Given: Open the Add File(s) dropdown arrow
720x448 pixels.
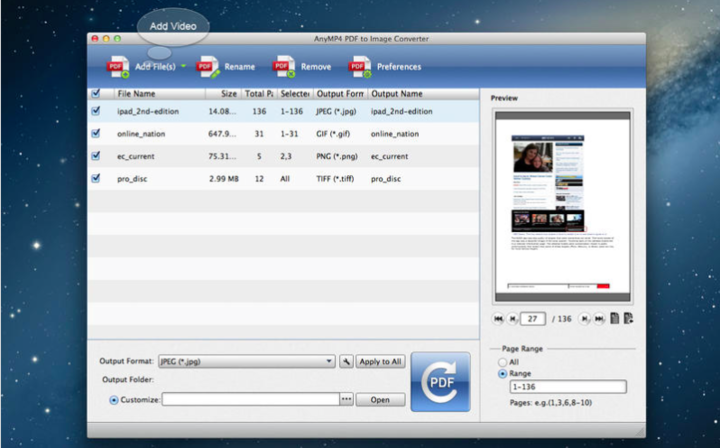Looking at the screenshot, I should click(183, 66).
